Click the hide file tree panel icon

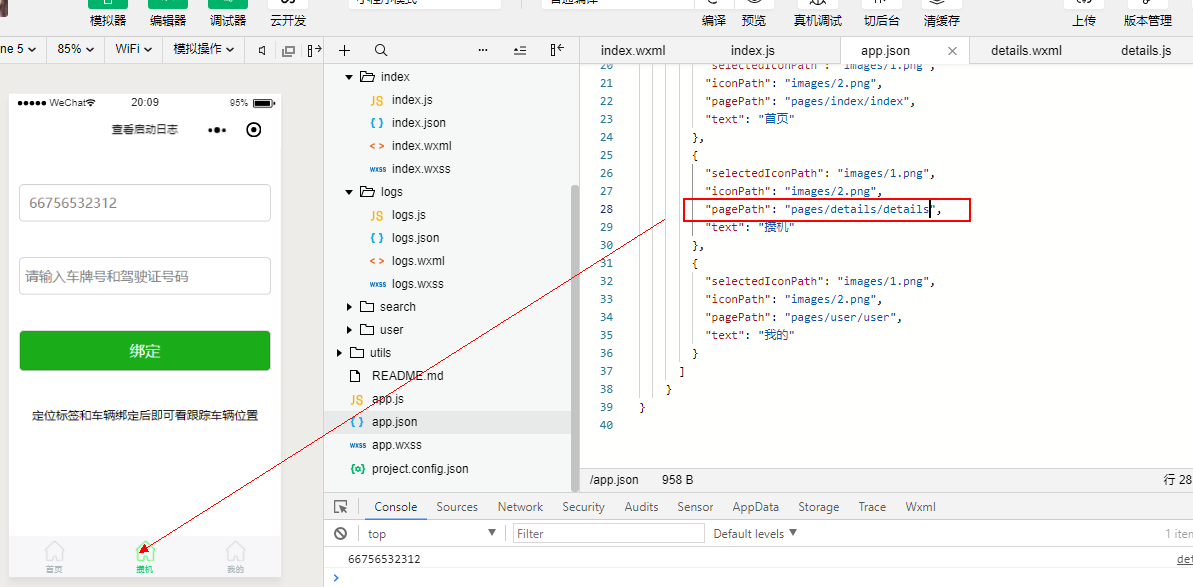[x=557, y=51]
